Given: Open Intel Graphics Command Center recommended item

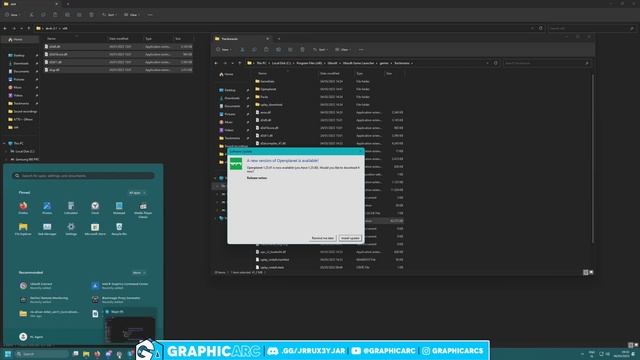Looking at the screenshot, I should point(120,286).
